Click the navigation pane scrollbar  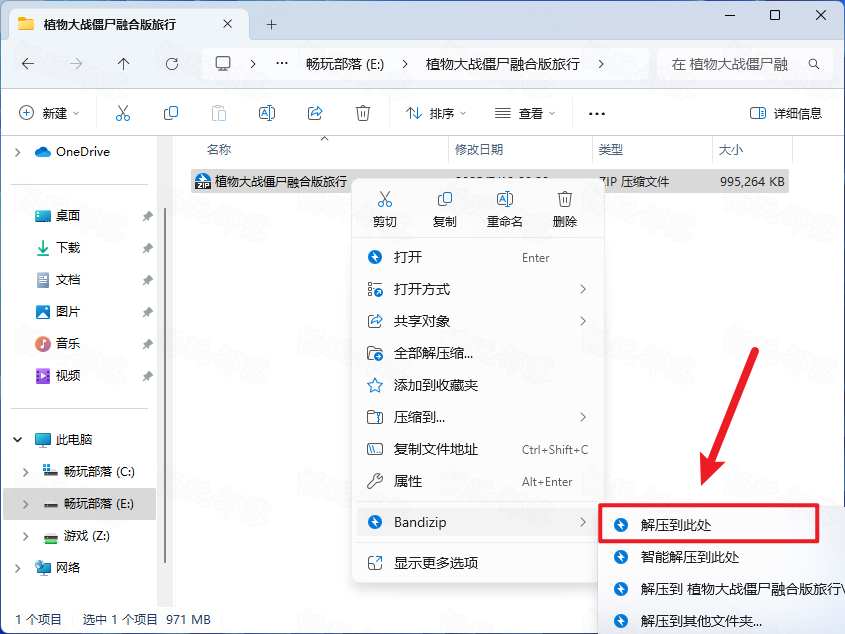tap(164, 385)
